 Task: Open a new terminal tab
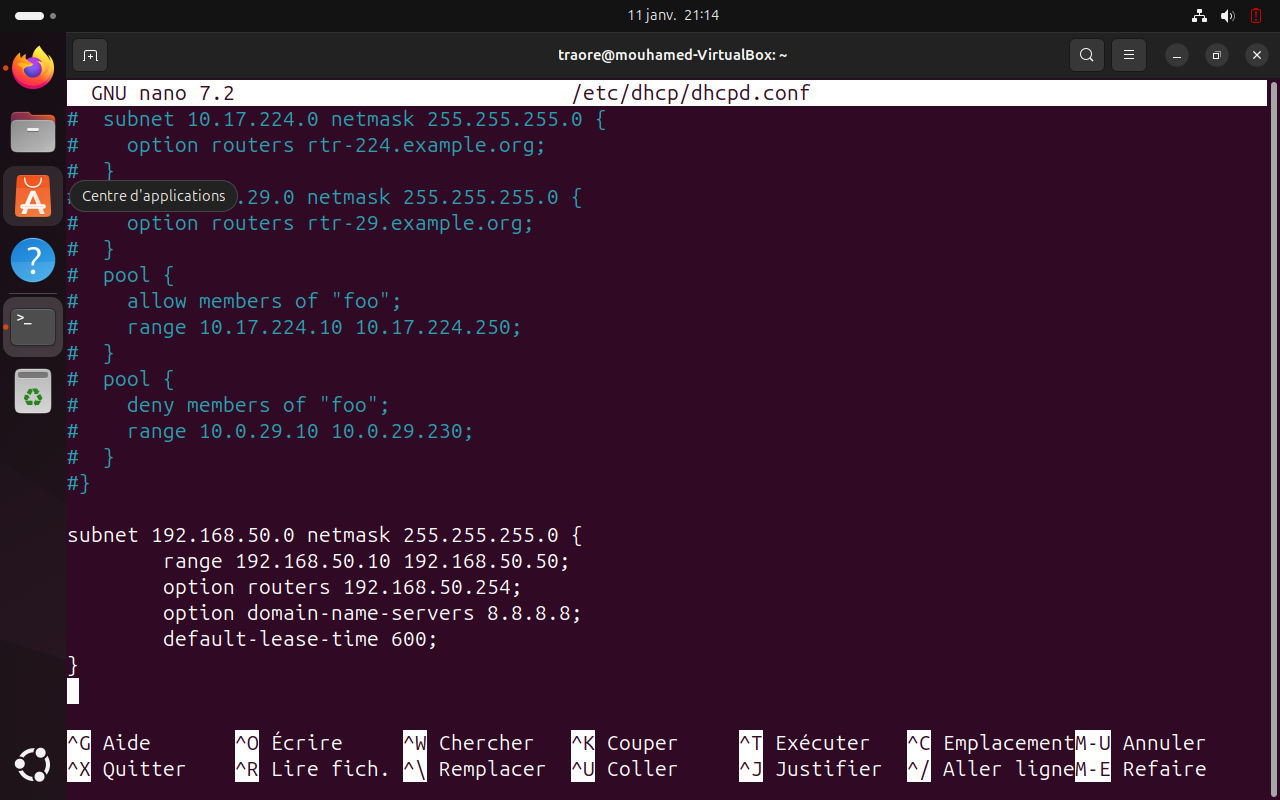tap(90, 55)
